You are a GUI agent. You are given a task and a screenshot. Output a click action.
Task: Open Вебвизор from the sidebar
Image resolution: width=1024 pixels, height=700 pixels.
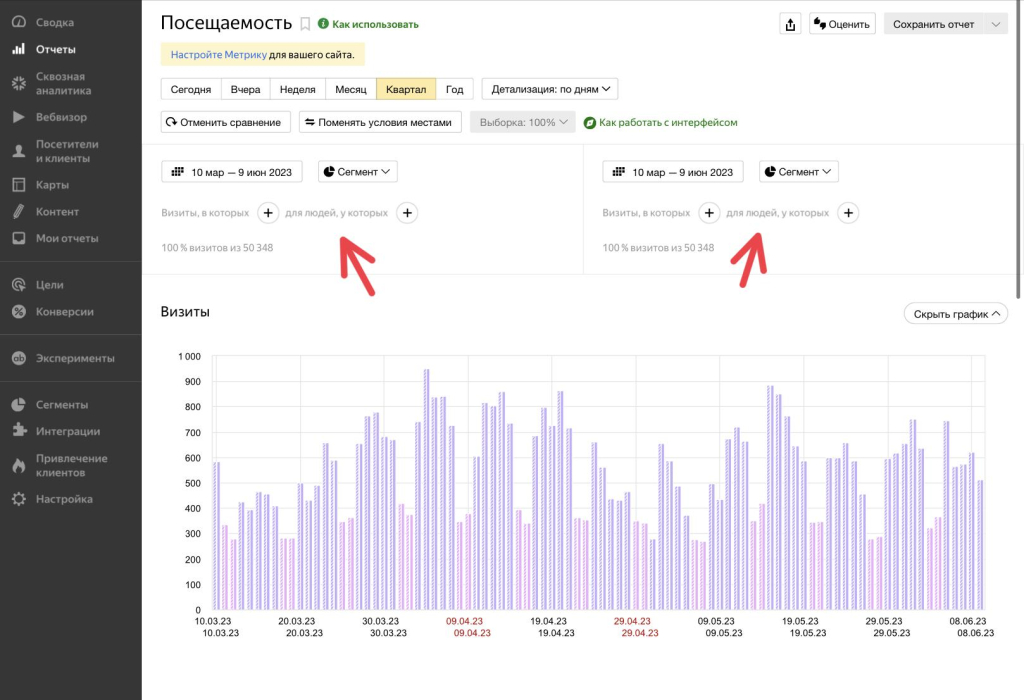click(60, 117)
